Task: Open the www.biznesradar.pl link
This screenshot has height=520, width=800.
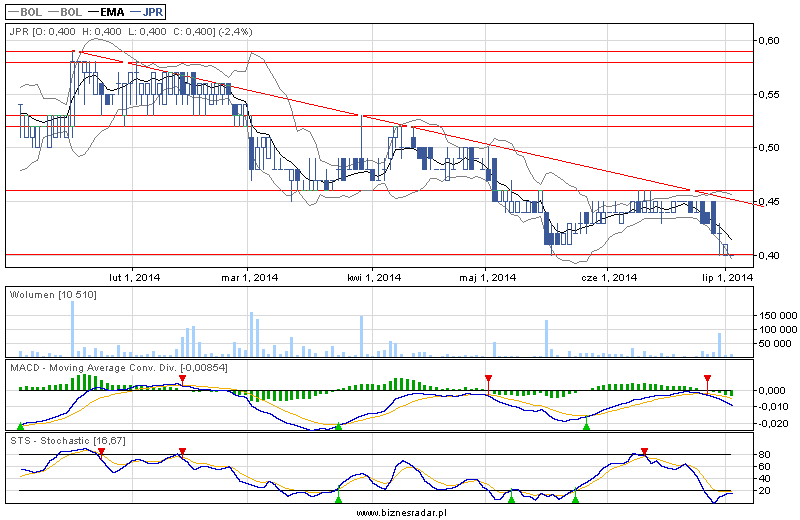Action: (x=402, y=513)
